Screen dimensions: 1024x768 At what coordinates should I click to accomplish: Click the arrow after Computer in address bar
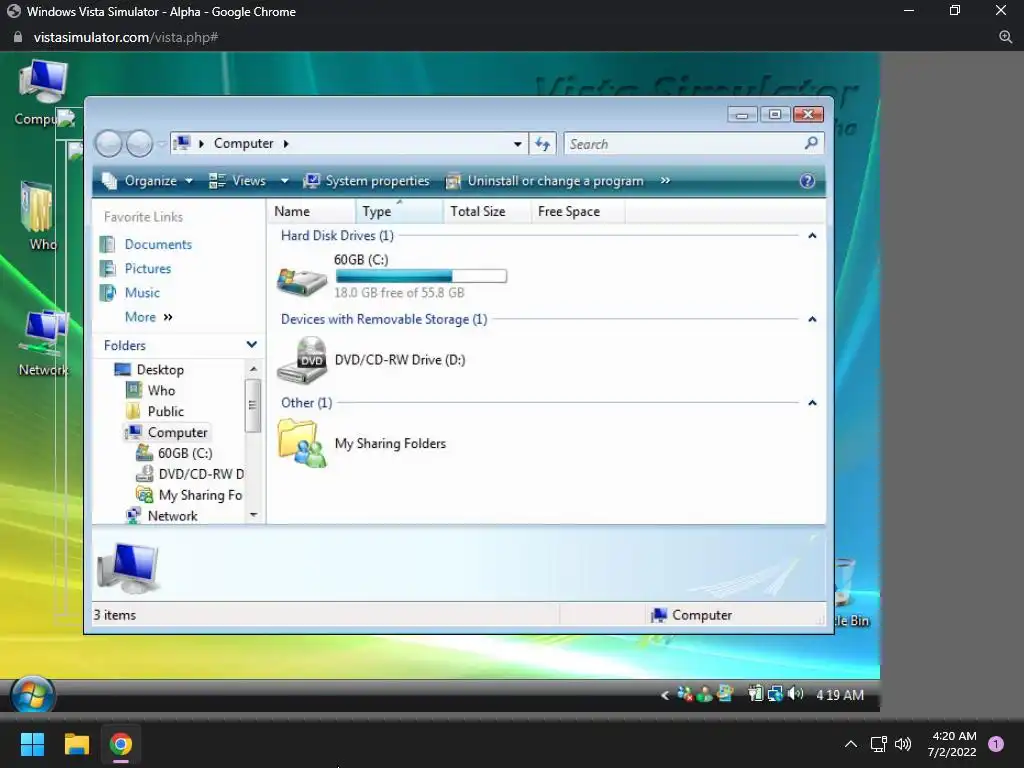[286, 144]
